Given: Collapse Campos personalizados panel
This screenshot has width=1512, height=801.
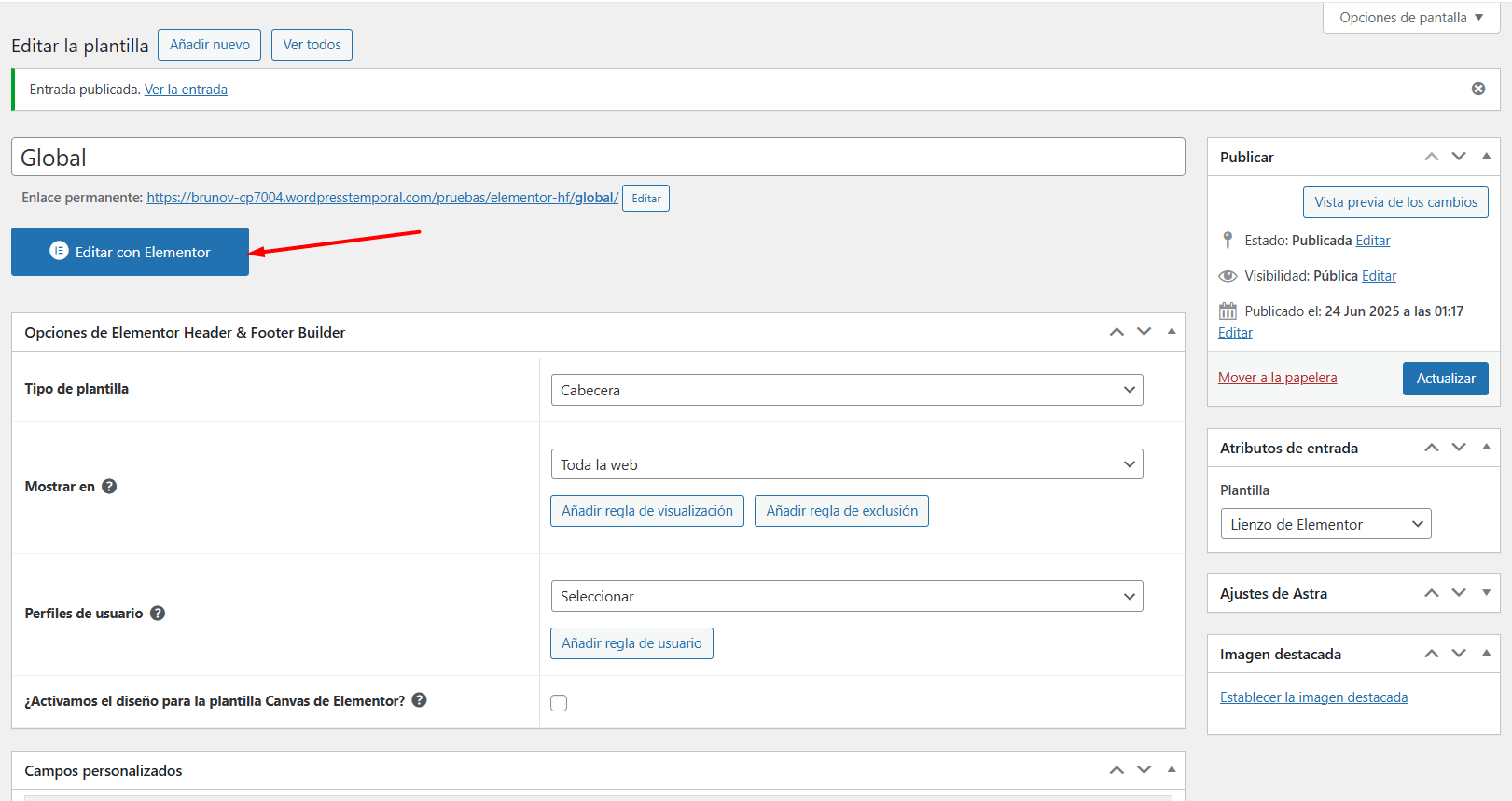Looking at the screenshot, I should pyautogui.click(x=1172, y=769).
